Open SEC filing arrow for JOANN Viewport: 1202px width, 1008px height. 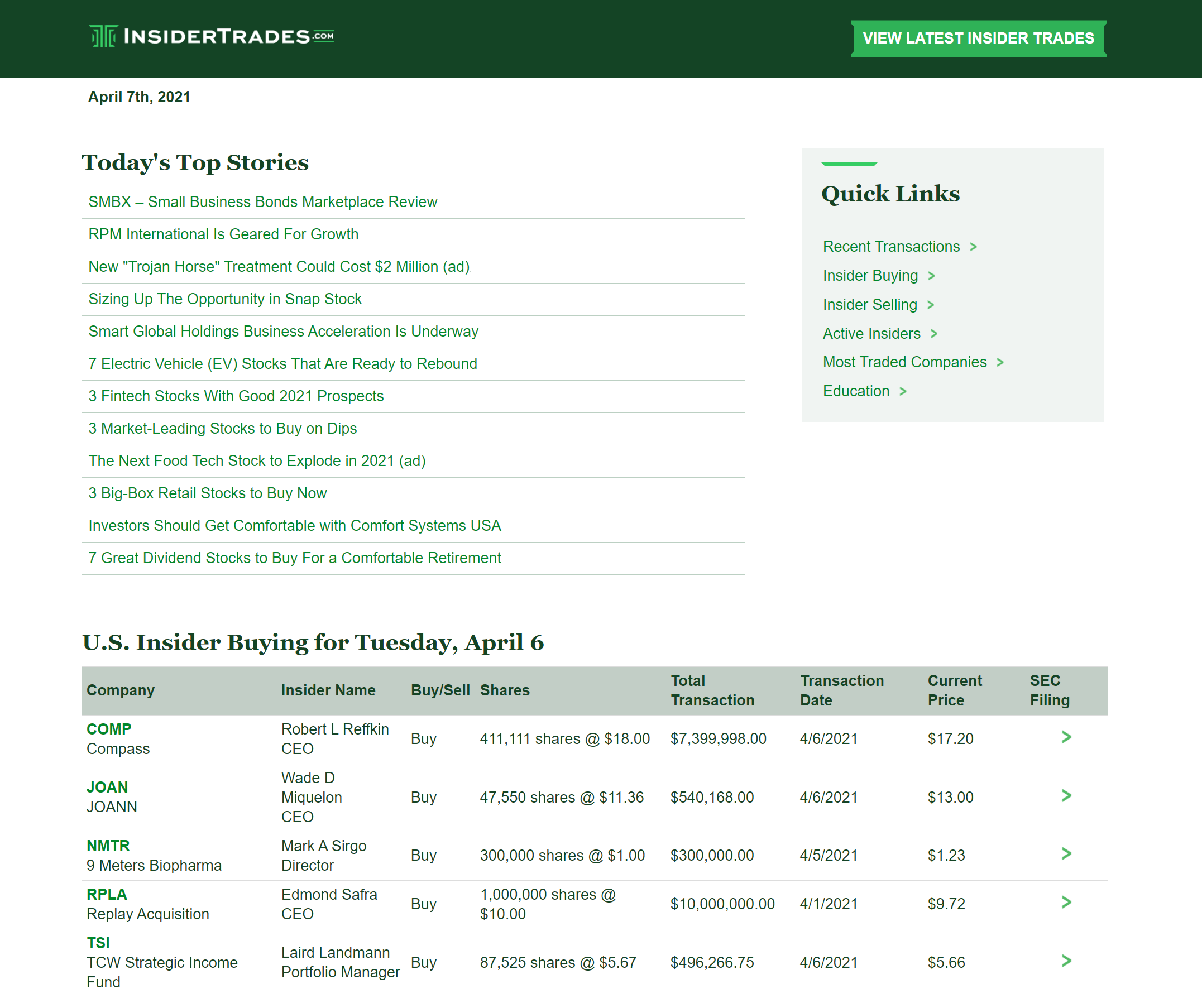click(x=1066, y=796)
